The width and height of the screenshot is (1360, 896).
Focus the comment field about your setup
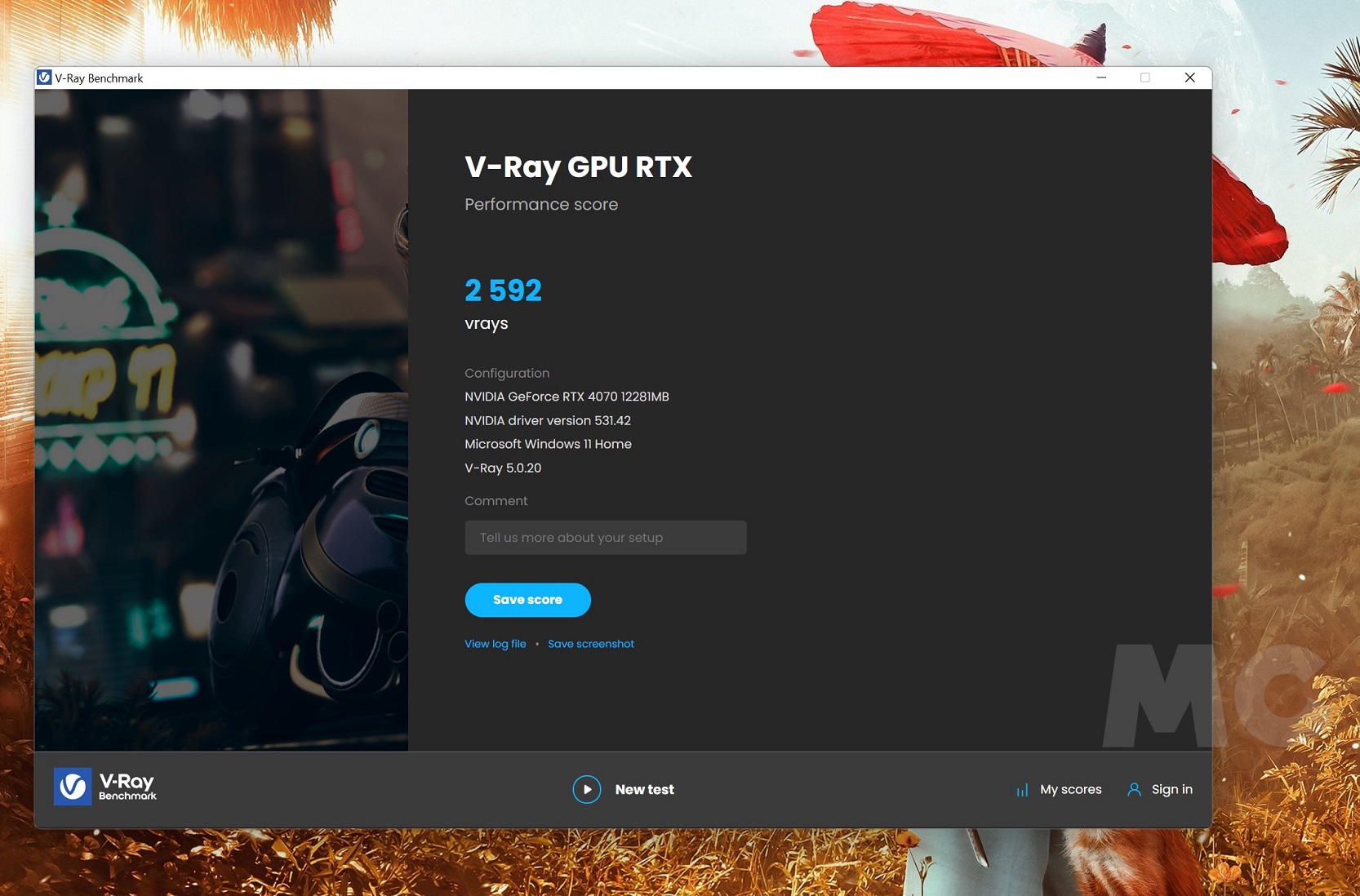605,538
